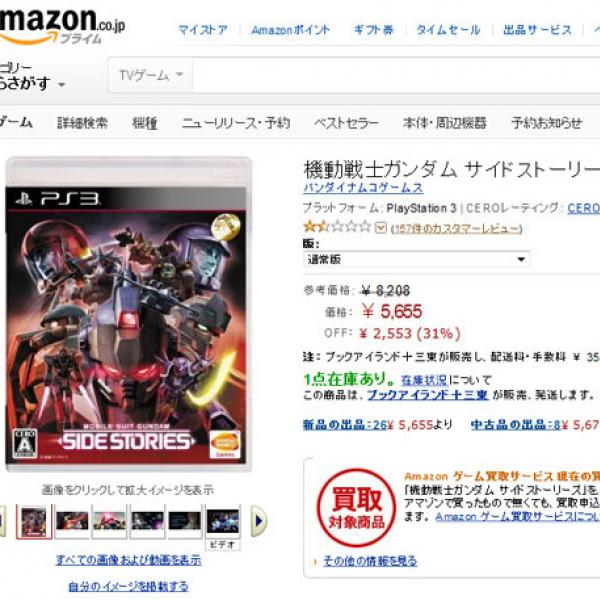
Task: Click the search input field
Action: pyautogui.click(x=396, y=75)
